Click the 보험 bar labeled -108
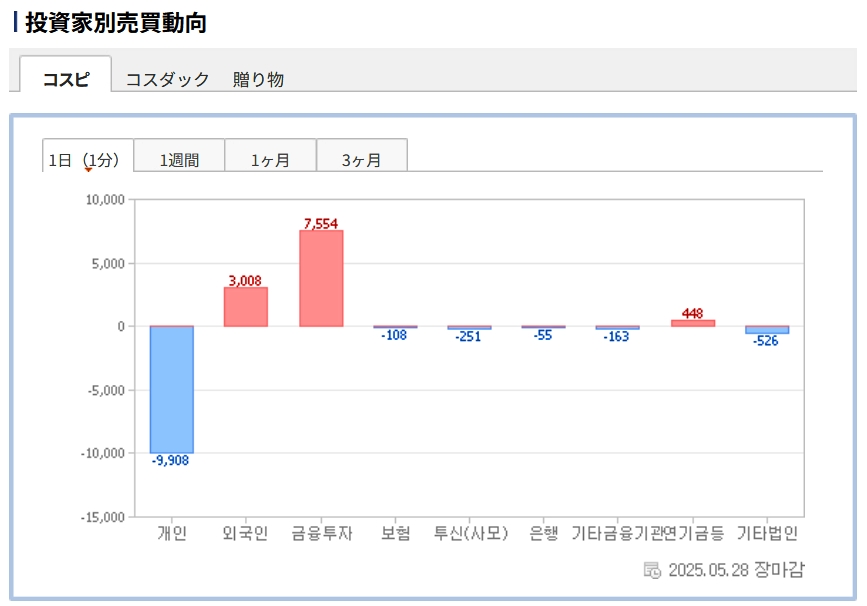867x606 pixels. pos(396,327)
